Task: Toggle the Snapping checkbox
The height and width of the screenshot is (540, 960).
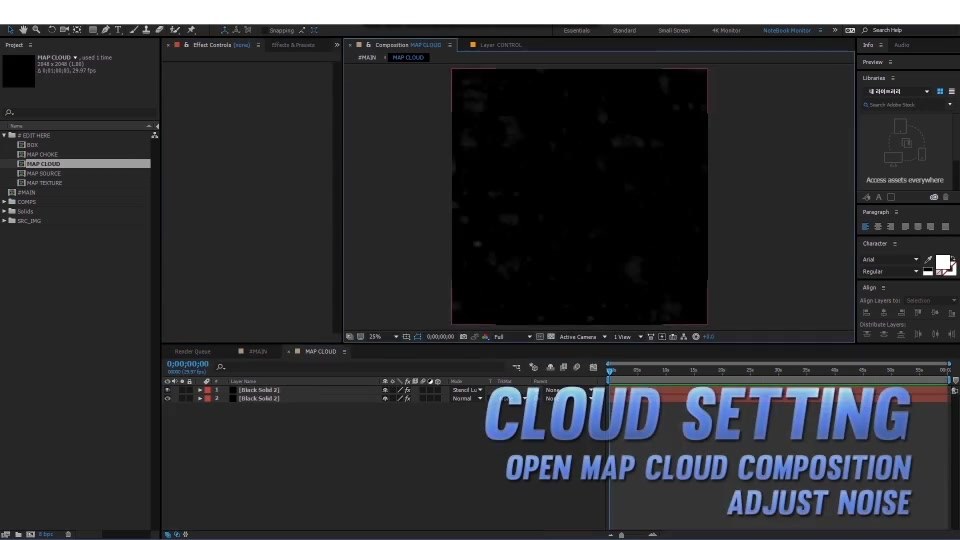Action: pos(264,30)
